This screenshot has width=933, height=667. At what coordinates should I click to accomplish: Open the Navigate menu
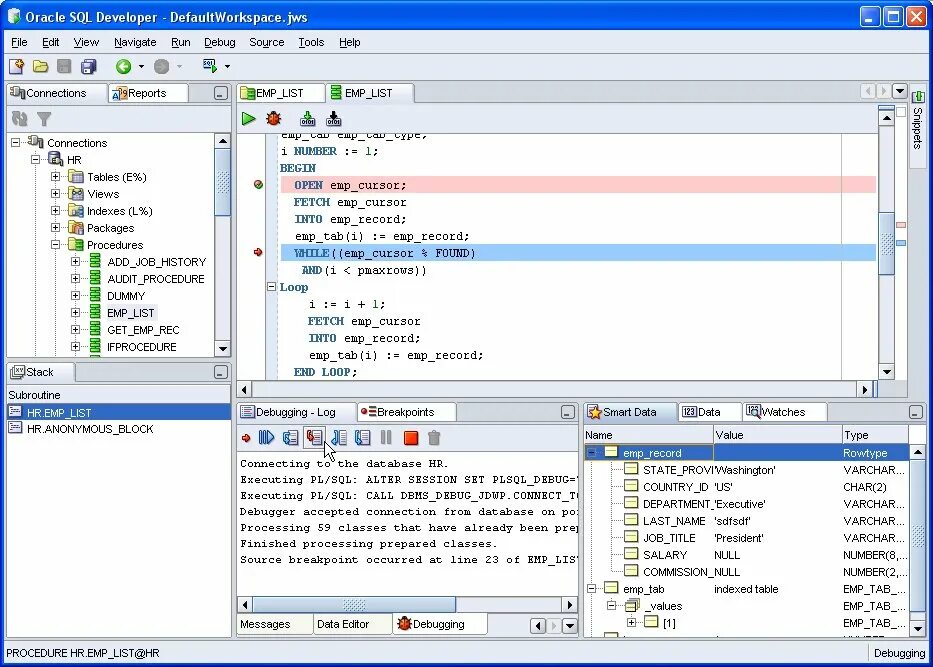pyautogui.click(x=135, y=42)
